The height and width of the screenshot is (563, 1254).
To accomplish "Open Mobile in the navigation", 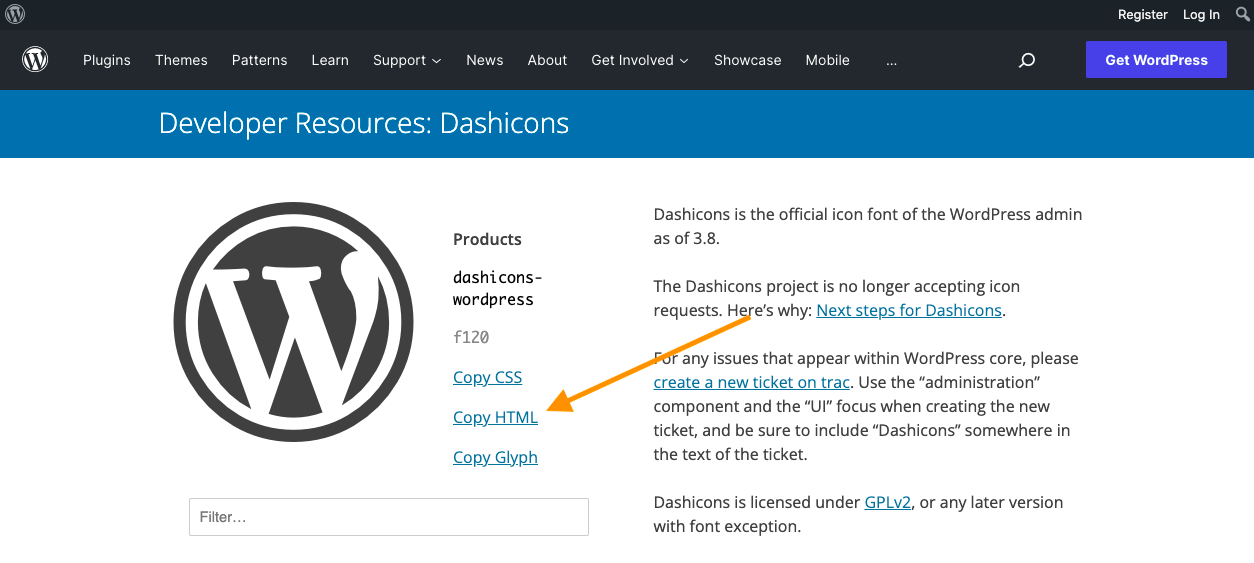I will click(828, 60).
